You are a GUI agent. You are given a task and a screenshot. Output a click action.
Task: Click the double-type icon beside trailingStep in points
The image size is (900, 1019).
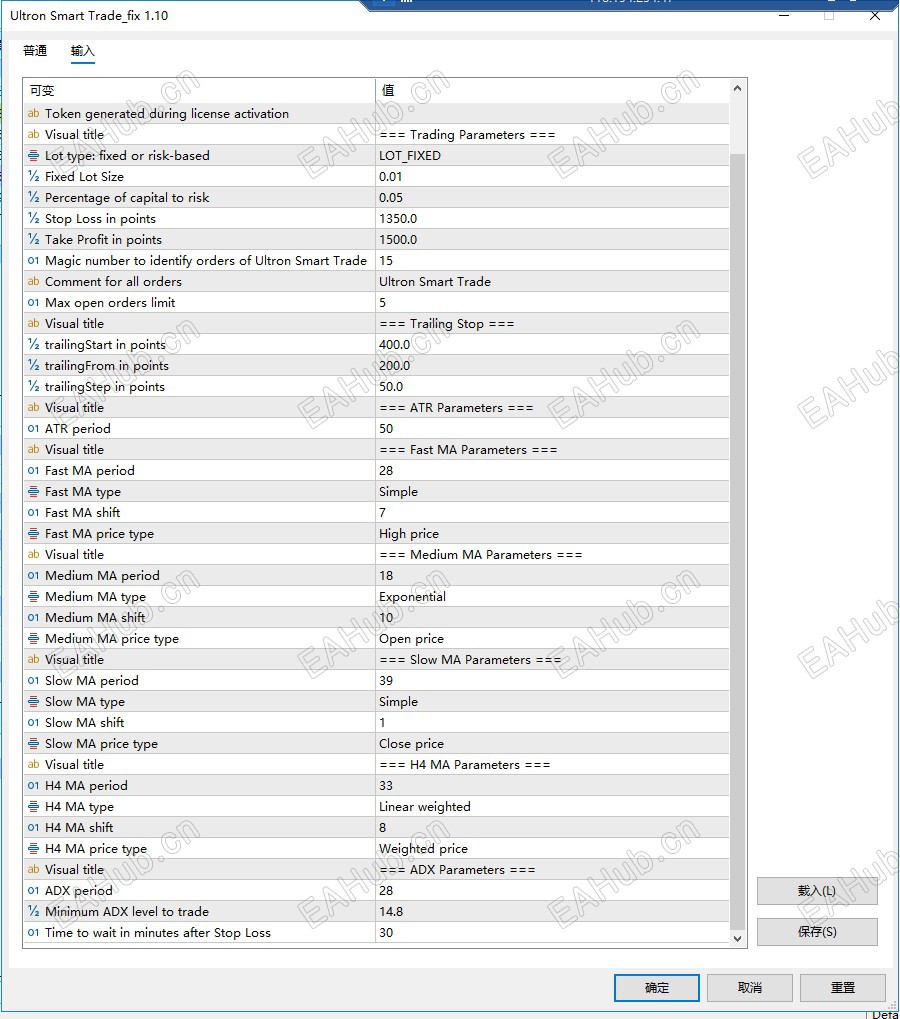[33, 387]
